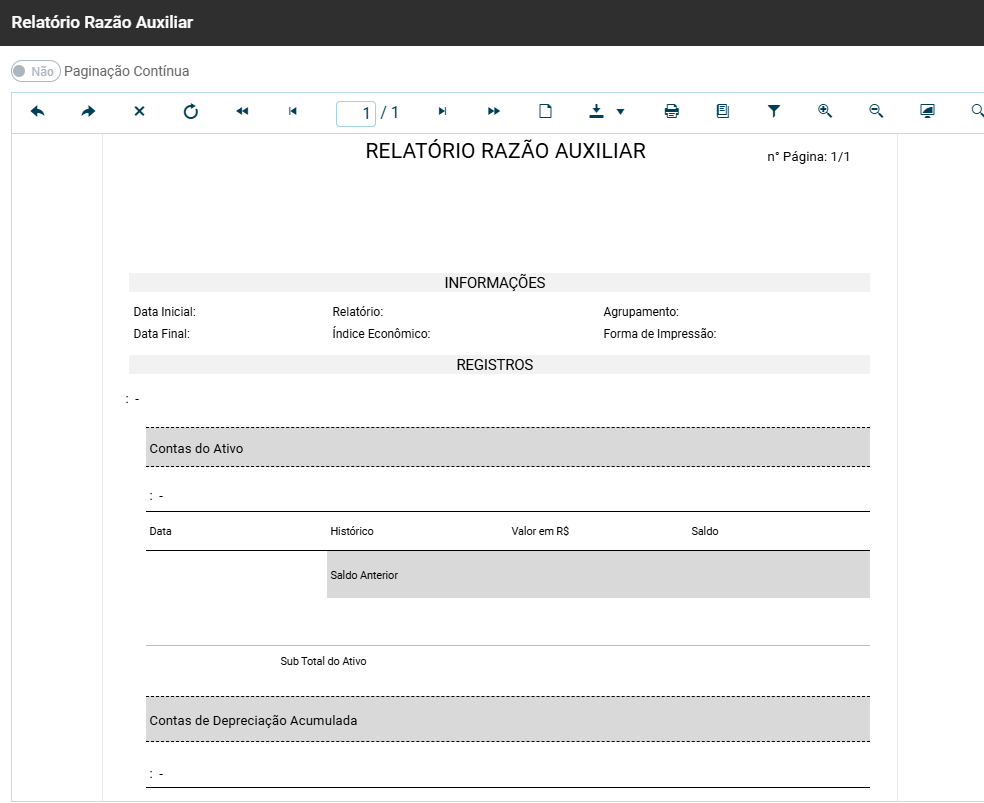Image resolution: width=984 pixels, height=803 pixels.
Task: Zoom out of the report
Action: [876, 112]
